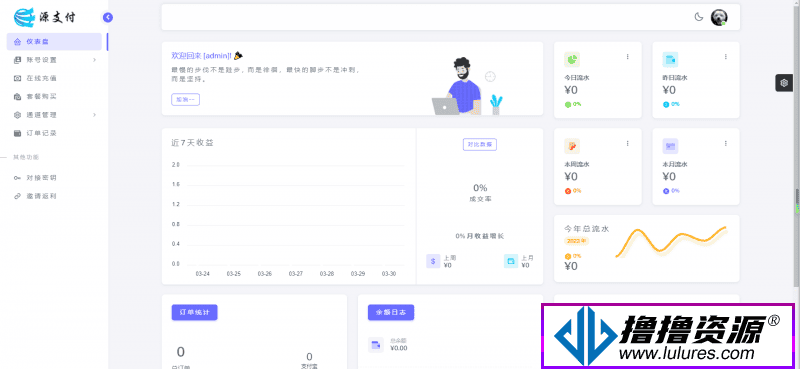Go to 在线充值 online recharge page

click(54, 78)
